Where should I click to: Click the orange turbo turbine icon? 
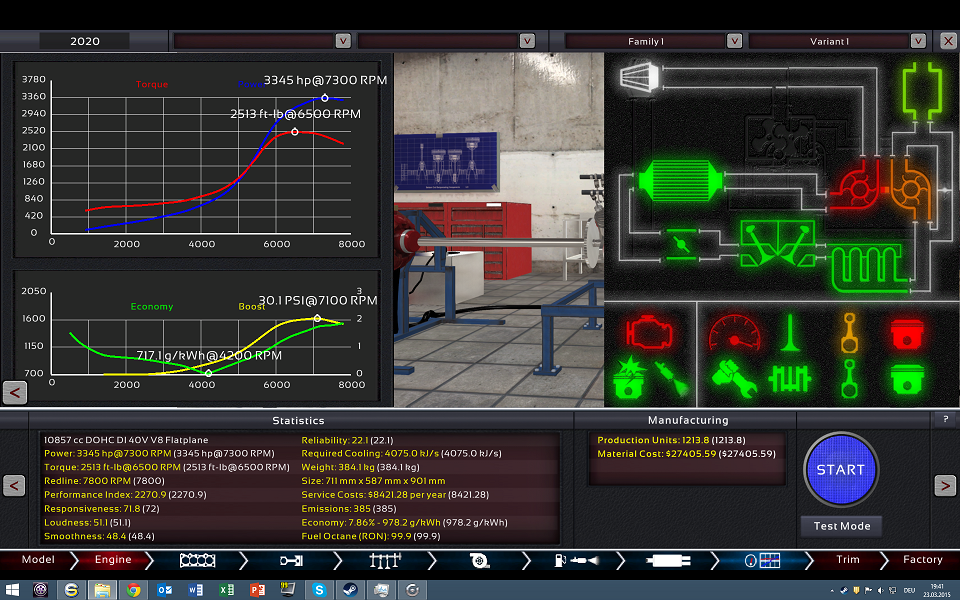pos(912,189)
